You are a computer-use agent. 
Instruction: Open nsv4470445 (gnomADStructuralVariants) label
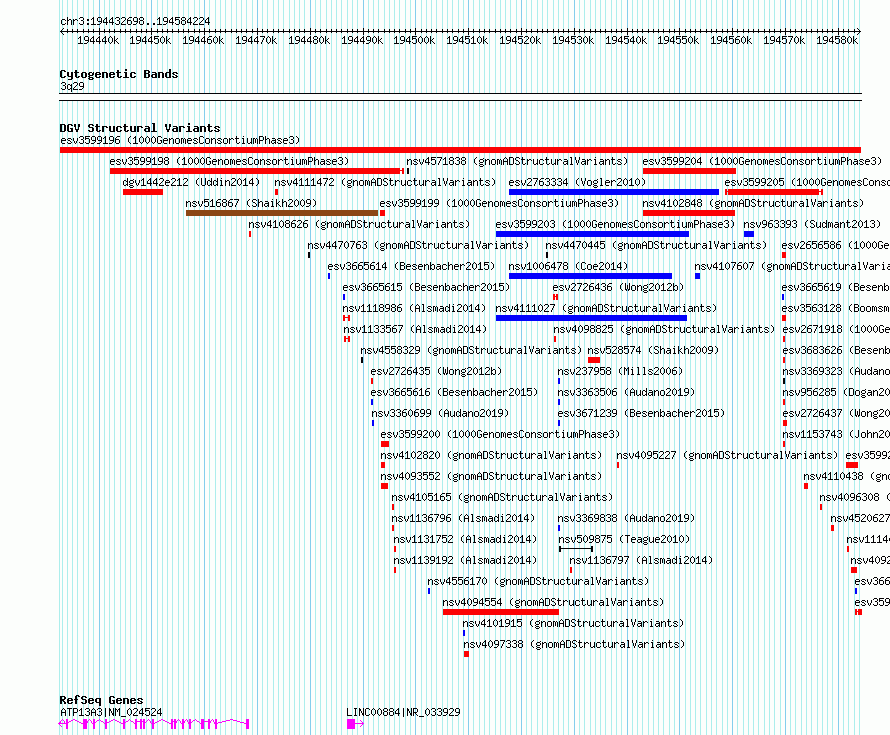(656, 245)
